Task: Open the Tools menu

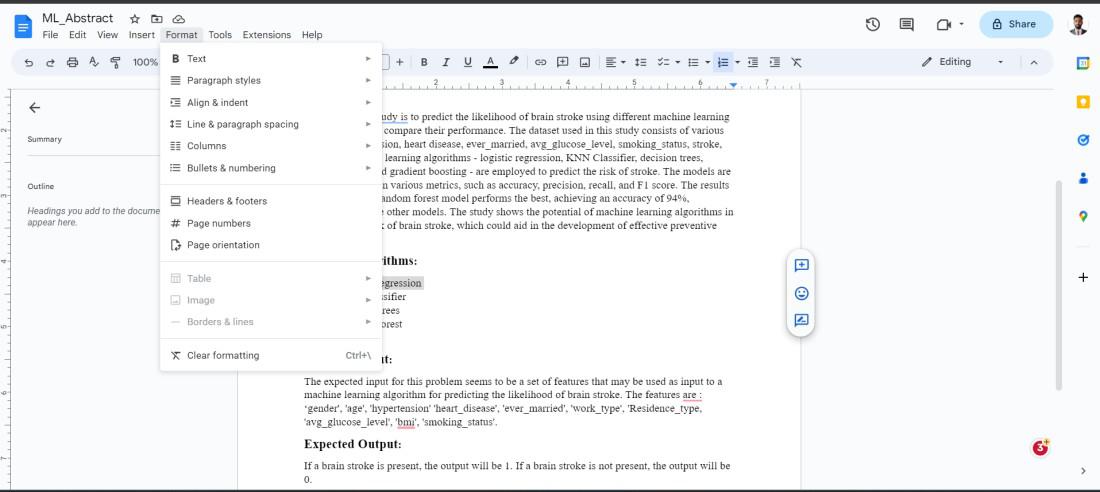Action: click(x=220, y=34)
